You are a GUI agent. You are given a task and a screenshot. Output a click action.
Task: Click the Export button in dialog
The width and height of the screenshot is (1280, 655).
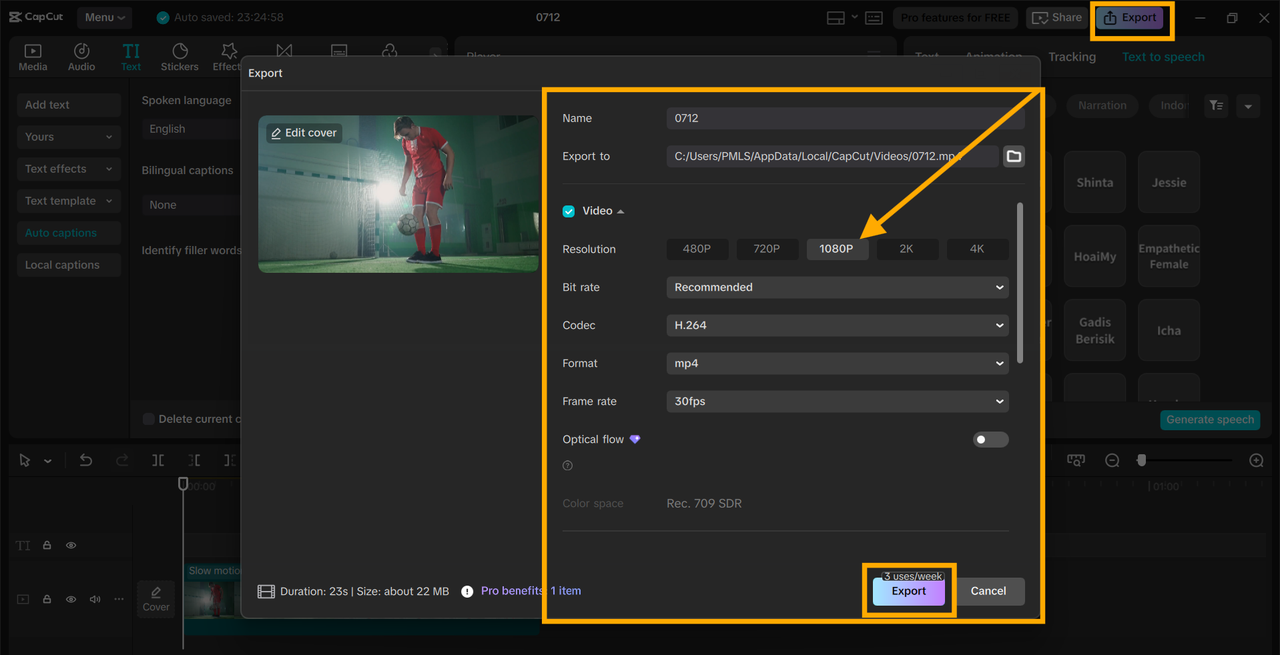click(x=908, y=591)
